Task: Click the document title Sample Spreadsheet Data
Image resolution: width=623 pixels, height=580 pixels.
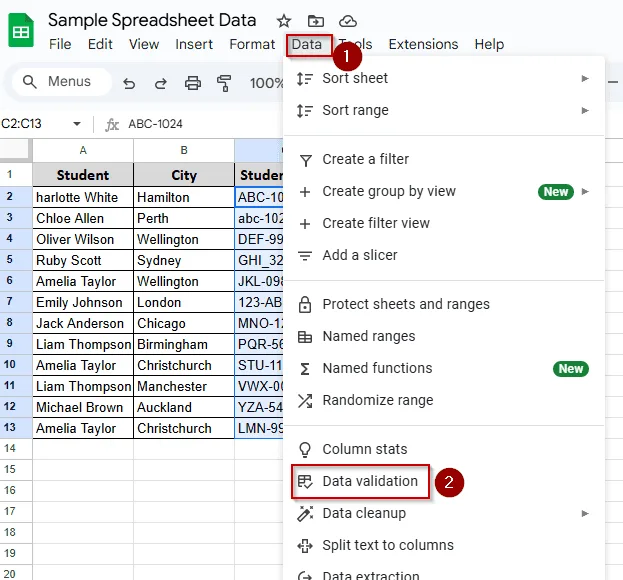Action: [152, 20]
